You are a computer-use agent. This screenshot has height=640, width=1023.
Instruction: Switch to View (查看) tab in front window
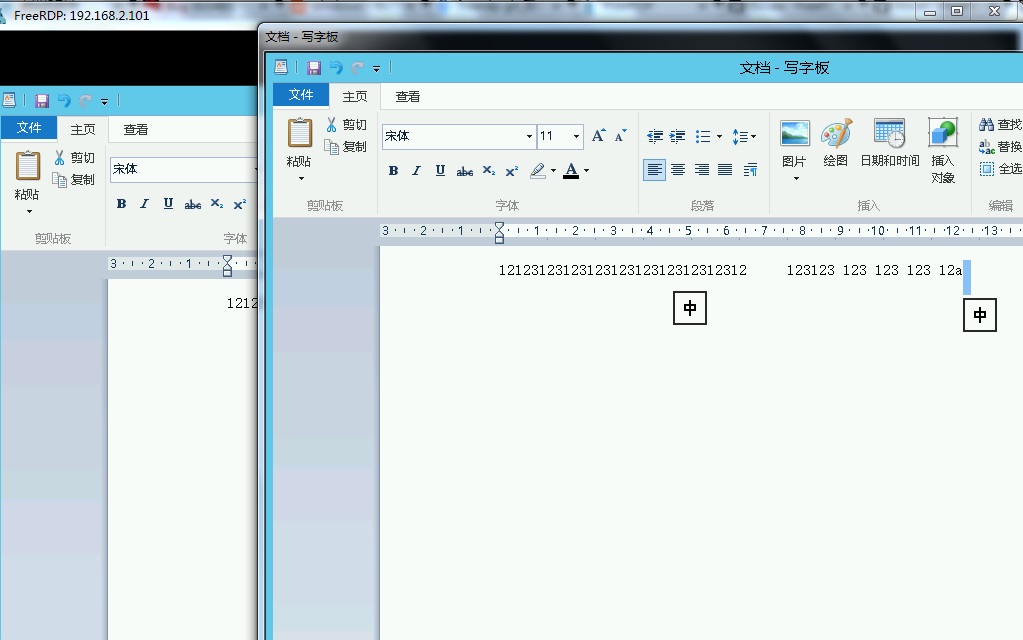(x=408, y=97)
